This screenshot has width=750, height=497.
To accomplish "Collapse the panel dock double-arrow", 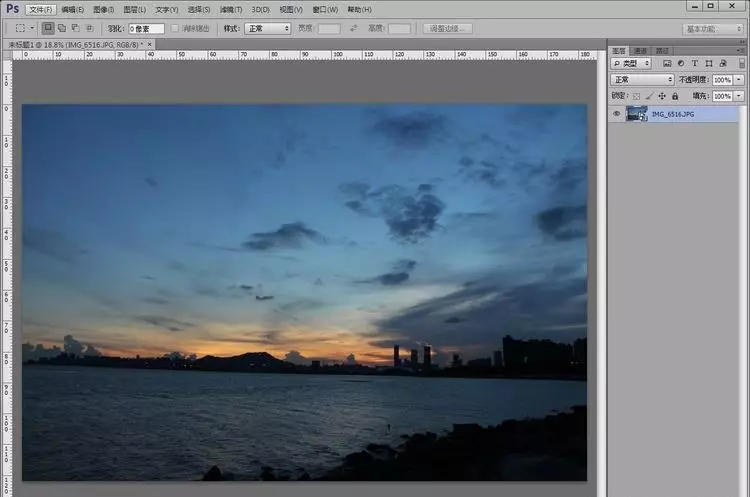I will pos(741,42).
